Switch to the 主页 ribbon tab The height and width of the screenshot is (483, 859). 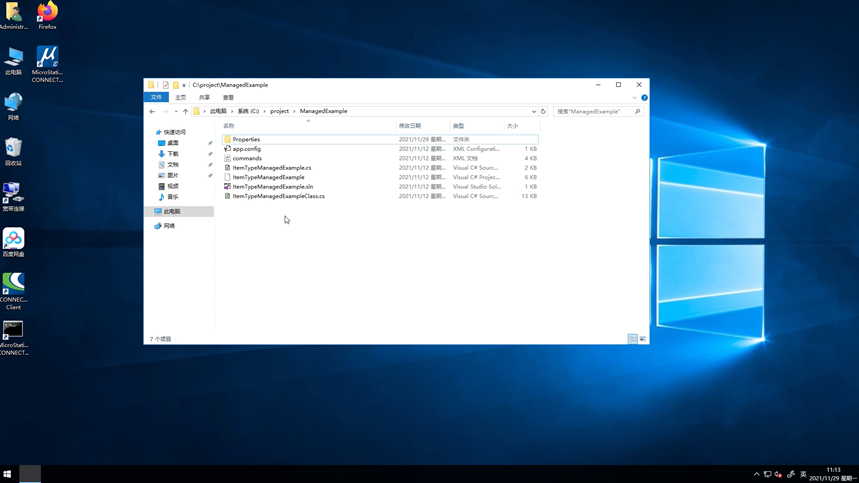click(x=180, y=97)
